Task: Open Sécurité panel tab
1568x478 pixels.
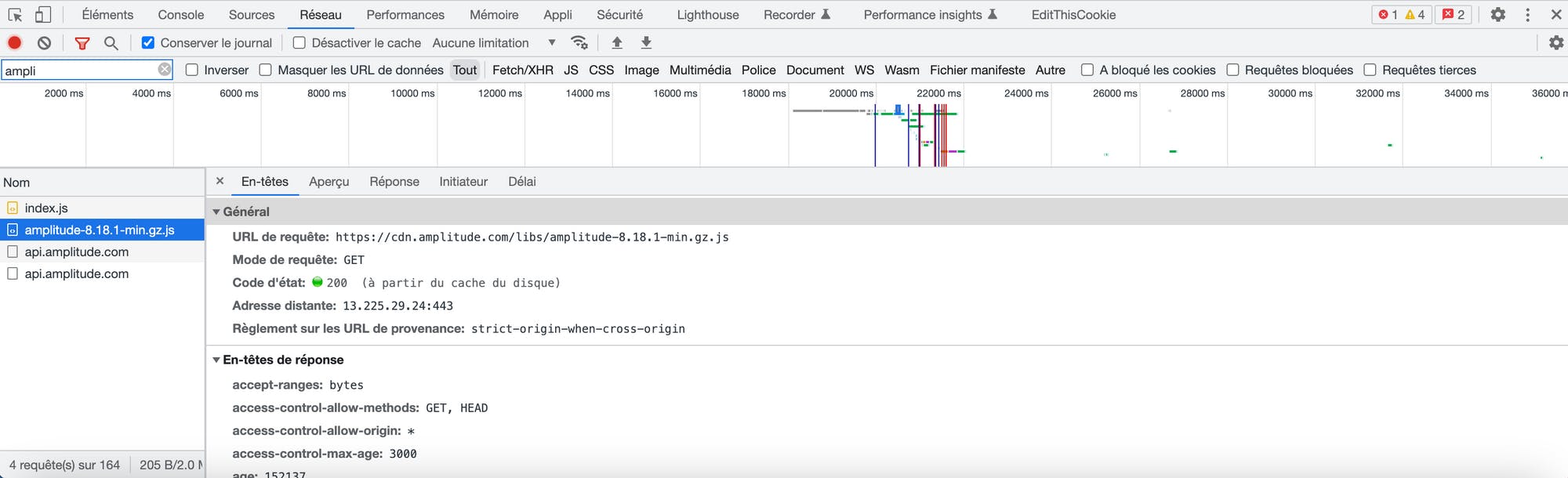Action: 619,15
